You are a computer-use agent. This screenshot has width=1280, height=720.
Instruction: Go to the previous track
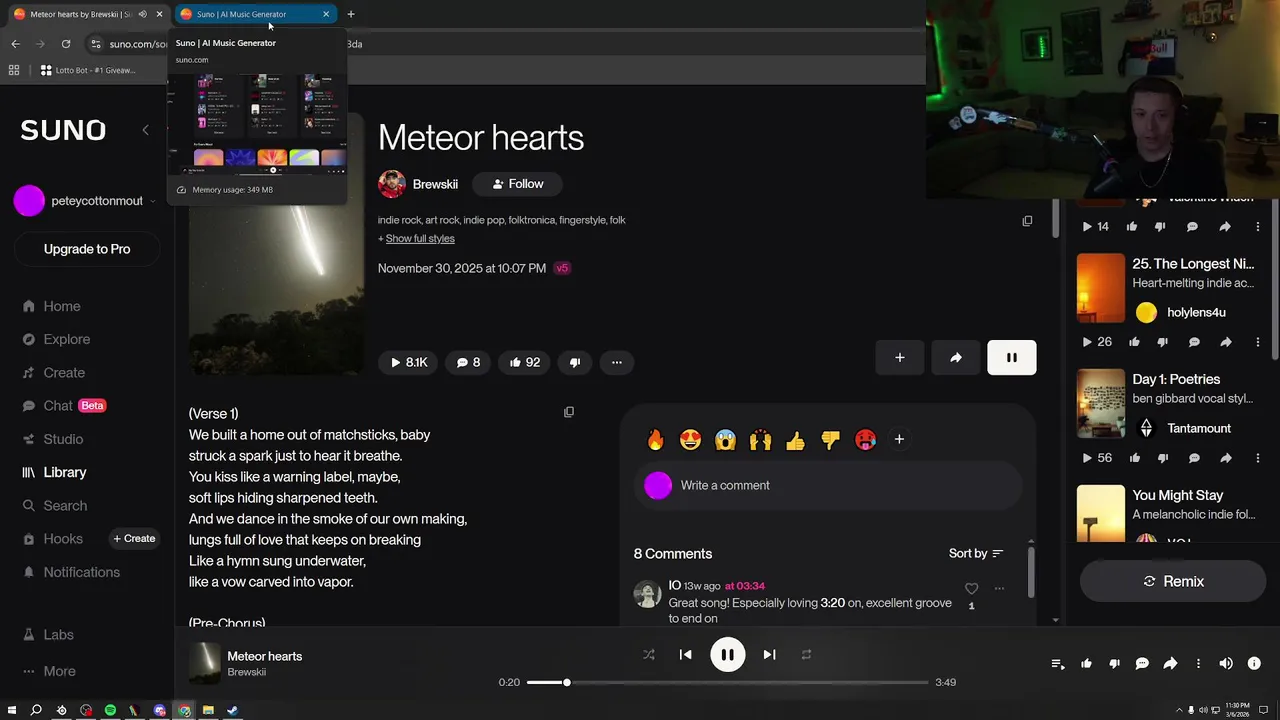click(685, 655)
